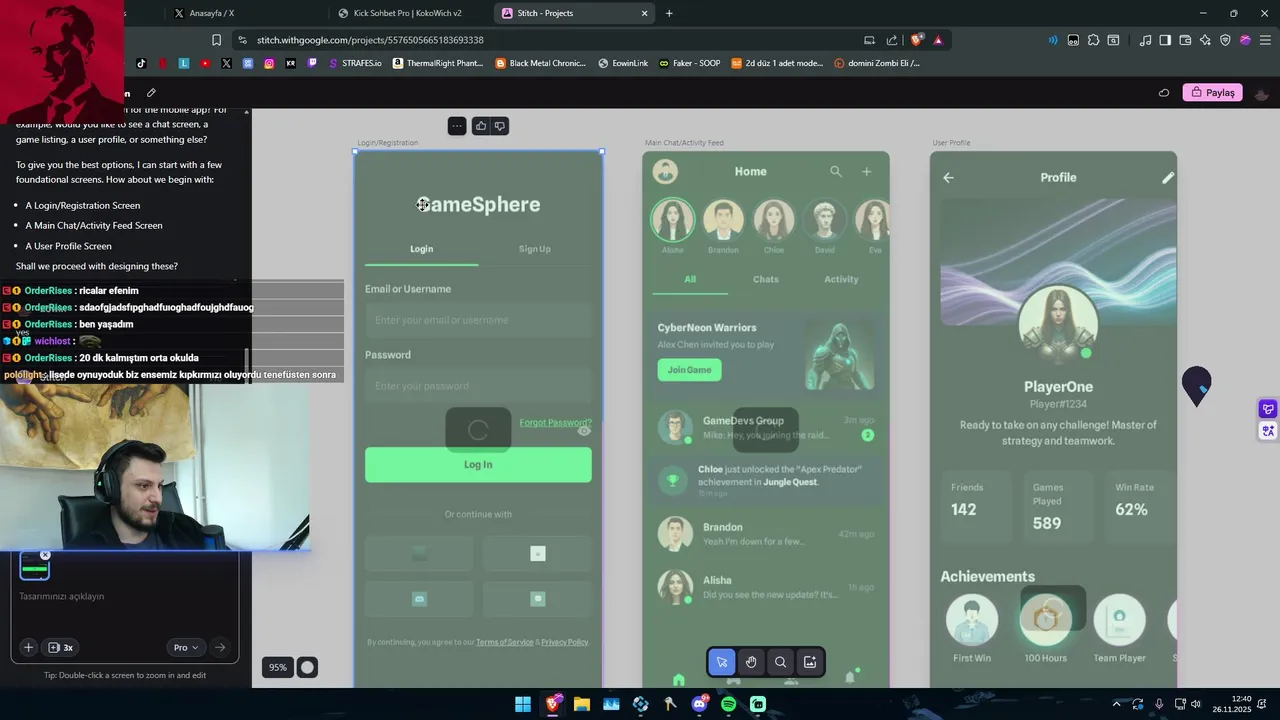The height and width of the screenshot is (720, 1280).
Task: Open the Alisha chat row
Action: [x=766, y=587]
